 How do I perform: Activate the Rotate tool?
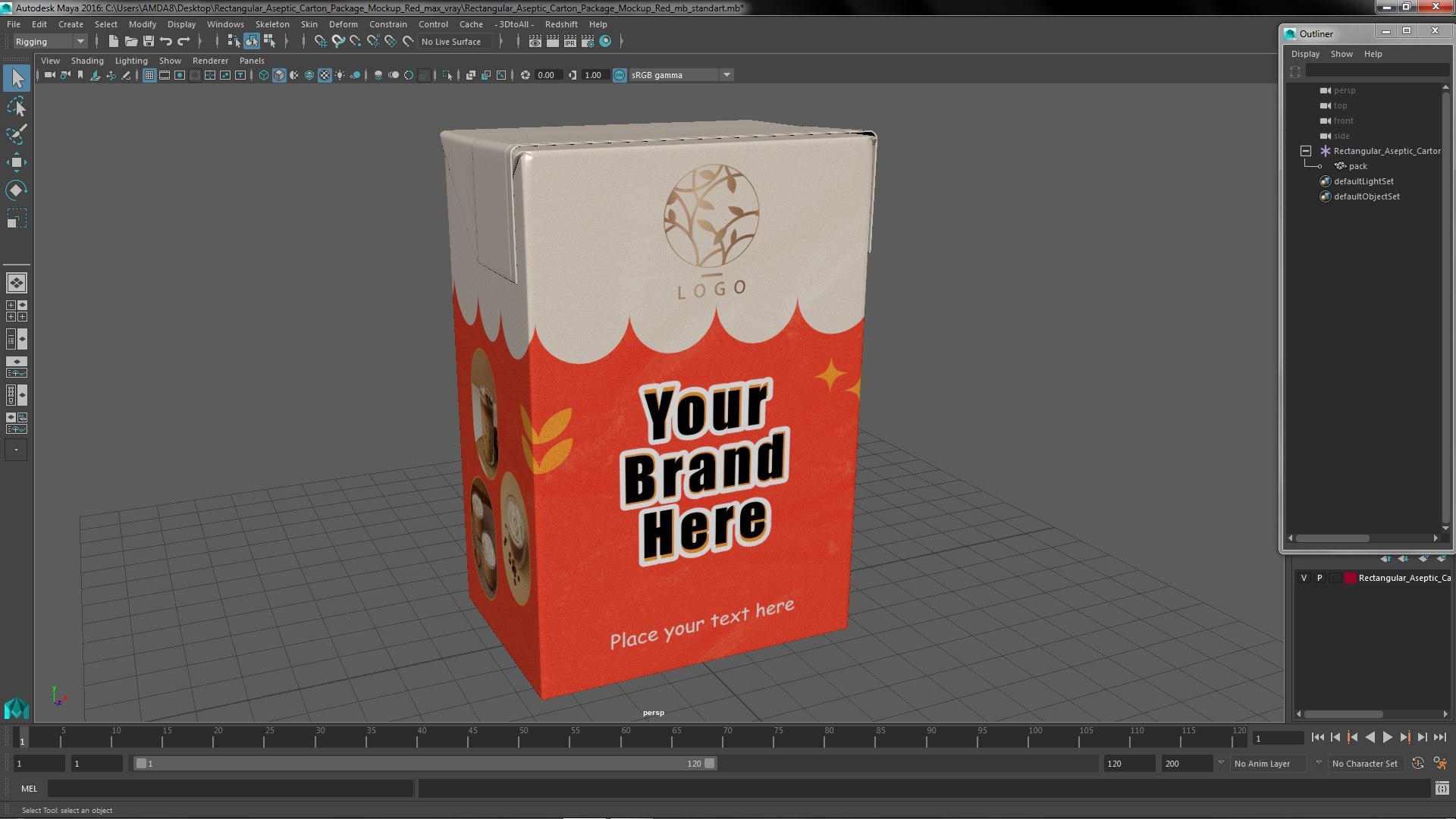point(17,190)
